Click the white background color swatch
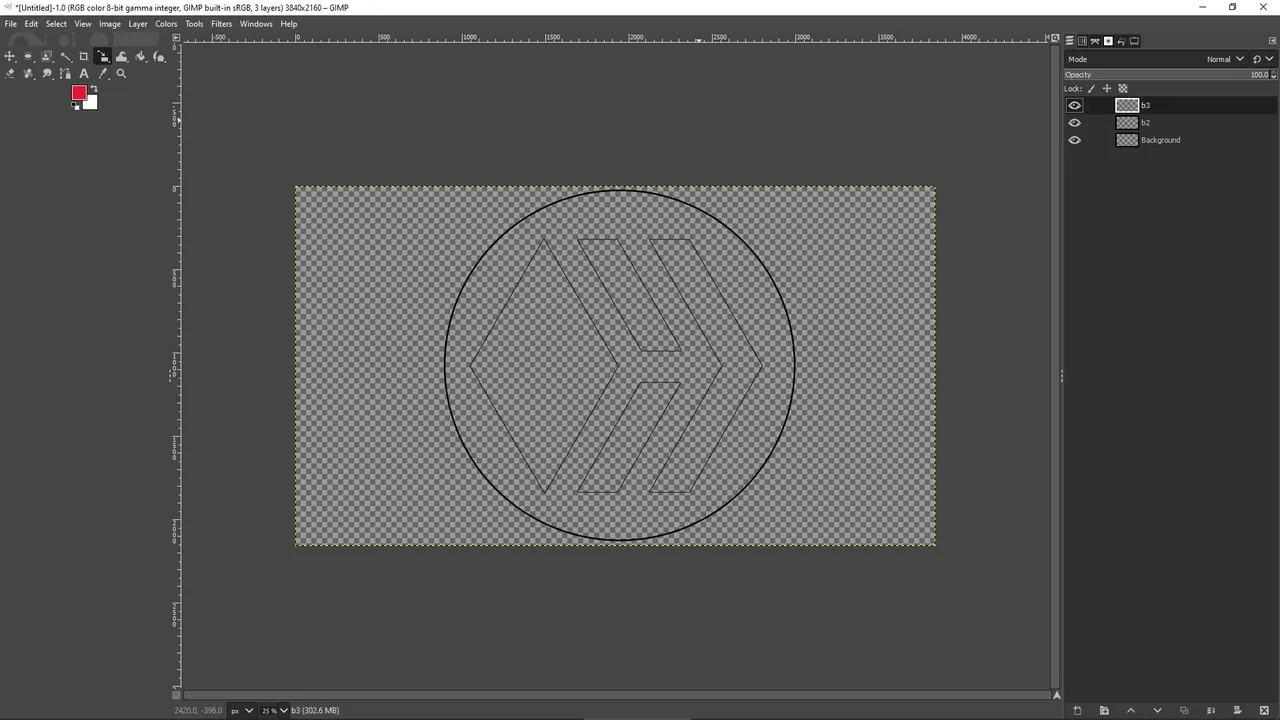 [91, 102]
